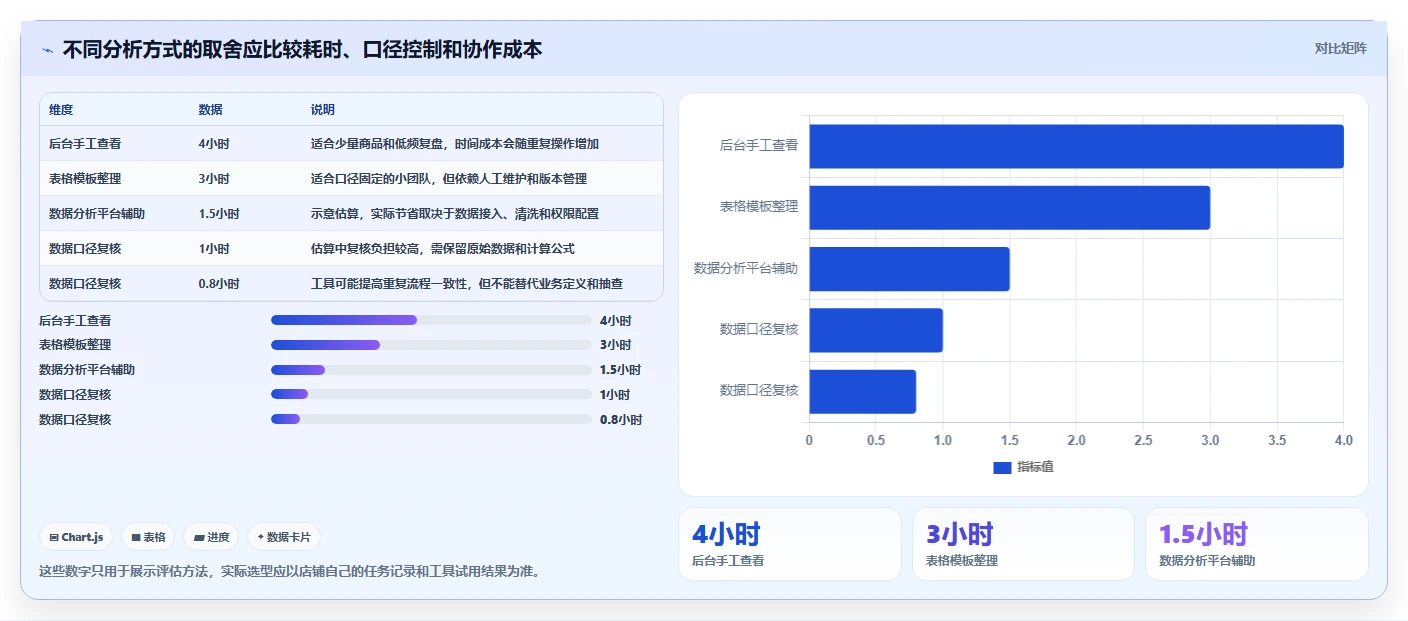Viewport: 1408px width, 621px height.
Task: Click the chart bar ending at 1.0
Action: pyautogui.click(x=876, y=330)
